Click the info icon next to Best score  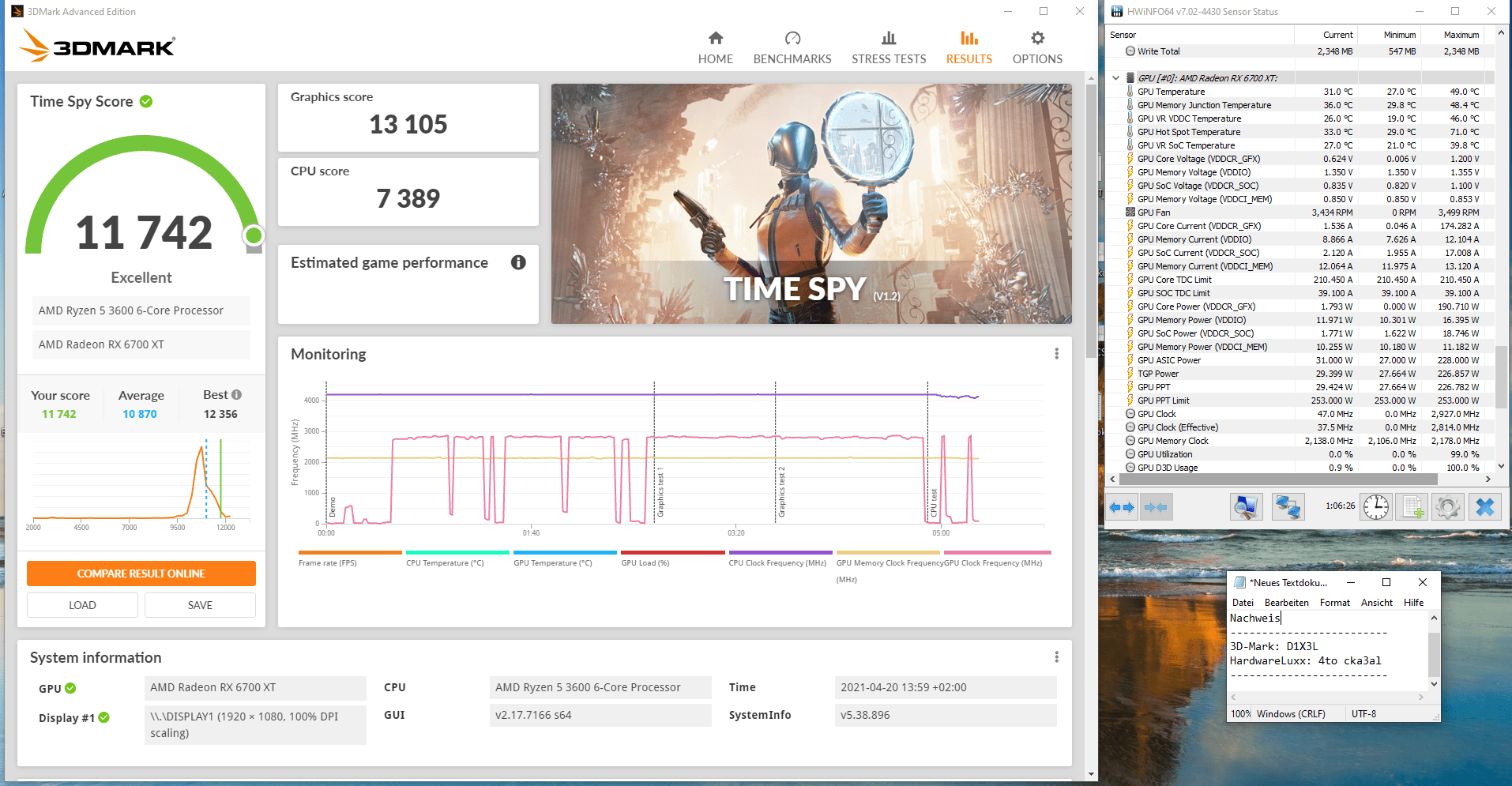coord(236,394)
